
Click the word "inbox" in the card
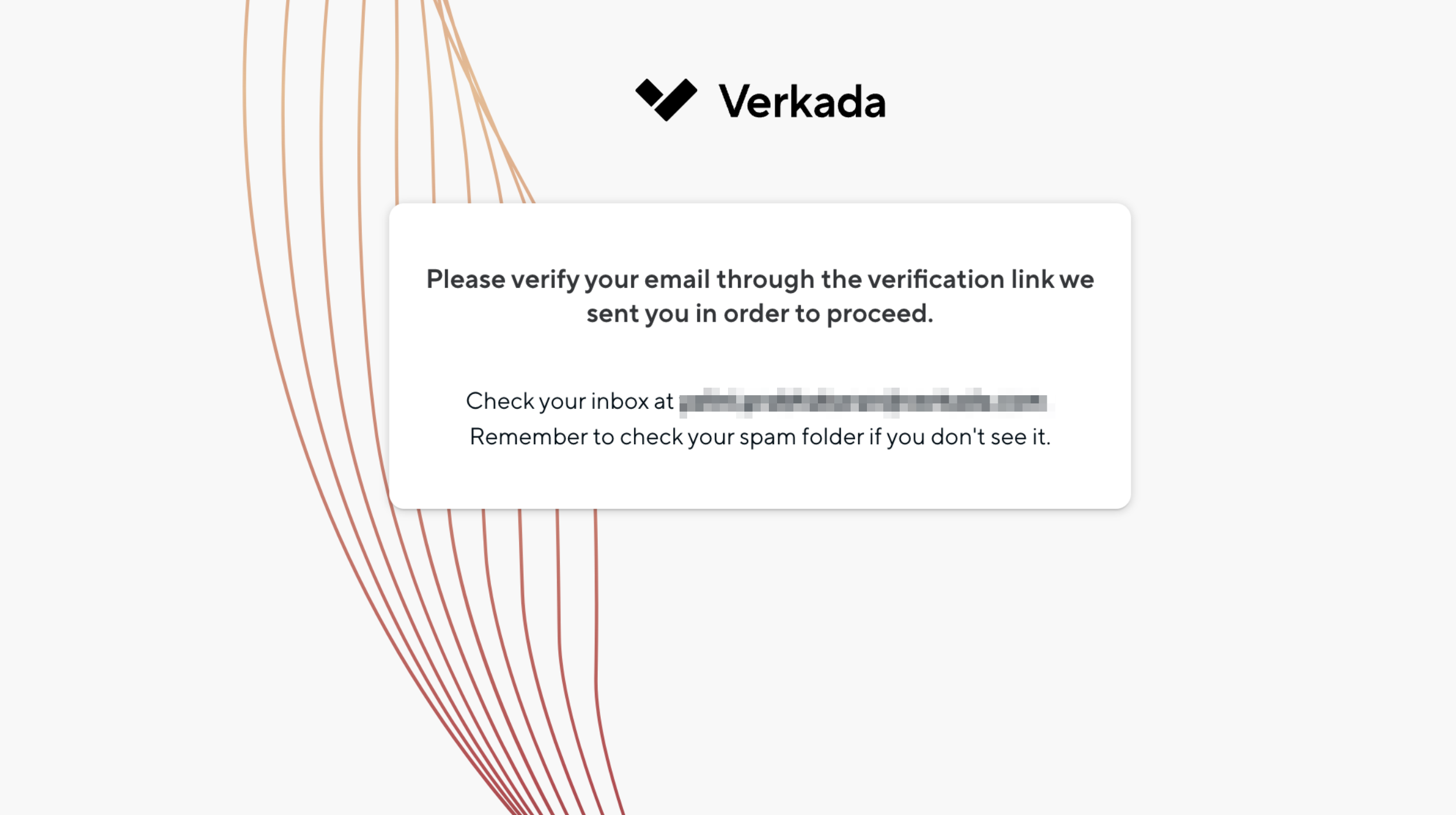[619, 402]
